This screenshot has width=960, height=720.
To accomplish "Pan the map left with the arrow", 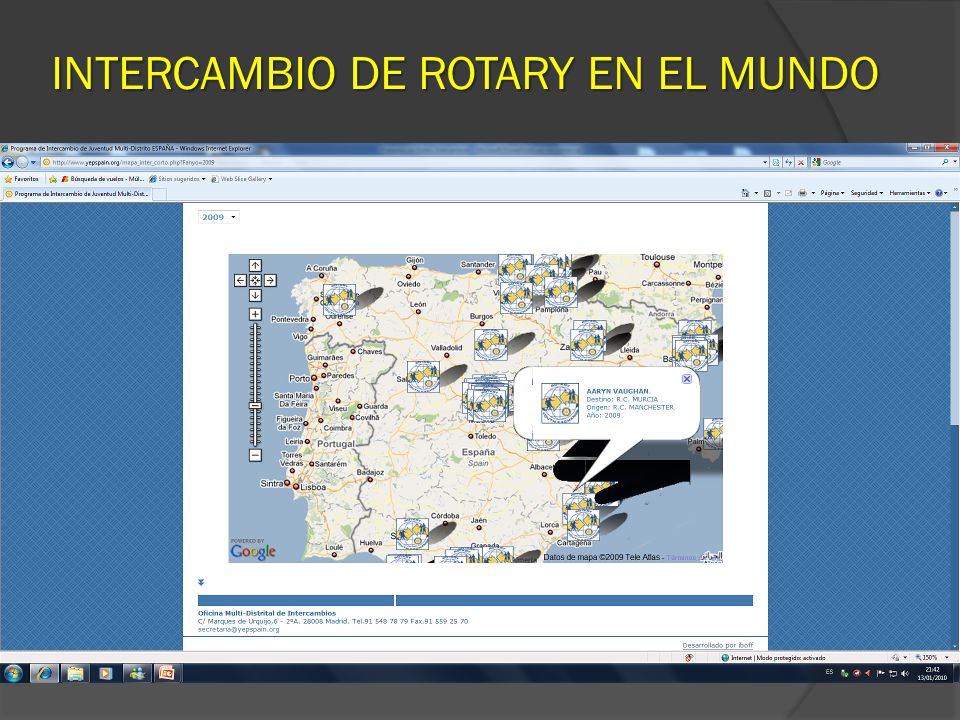I will click(x=241, y=280).
